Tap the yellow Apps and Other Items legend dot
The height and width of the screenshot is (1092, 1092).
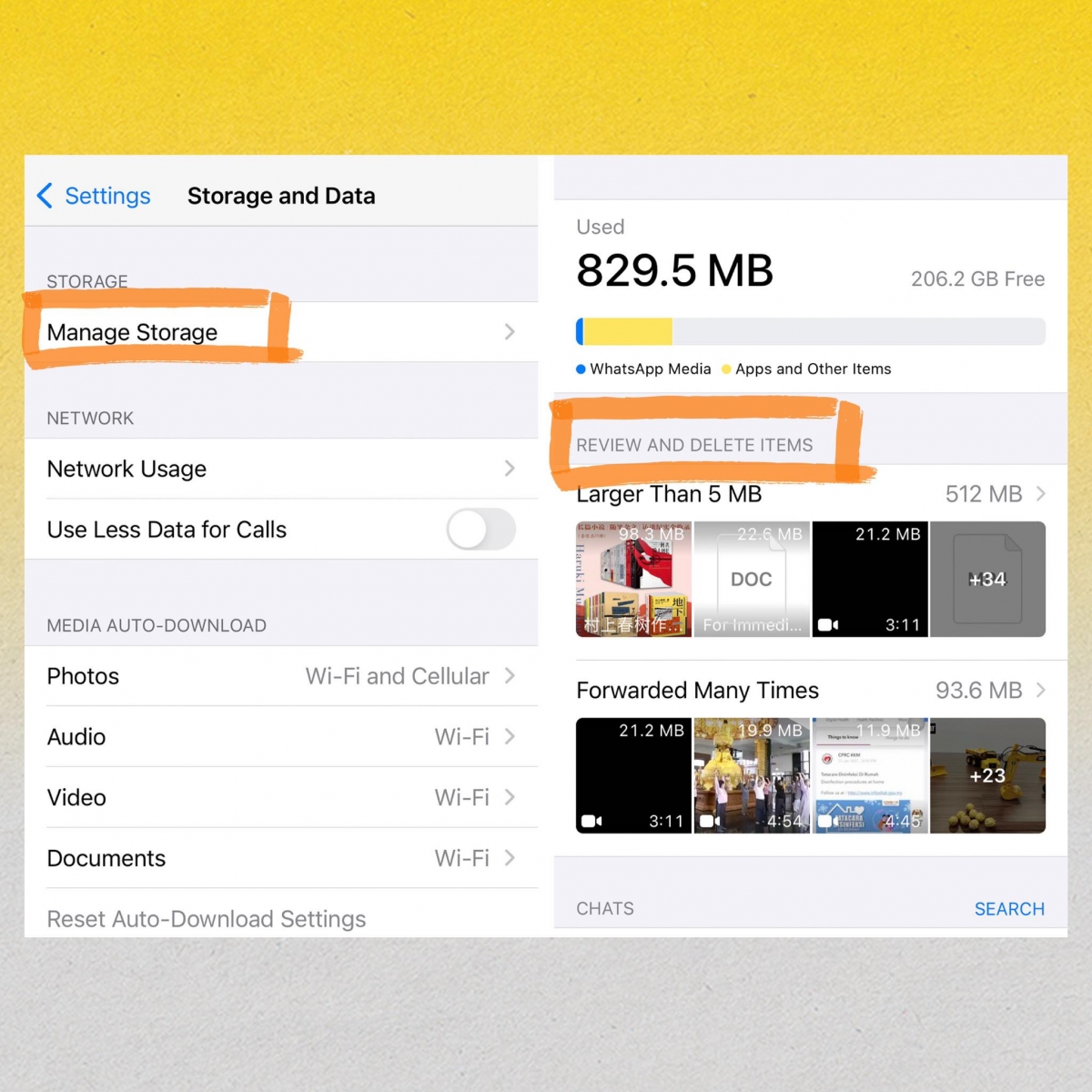[x=726, y=369]
